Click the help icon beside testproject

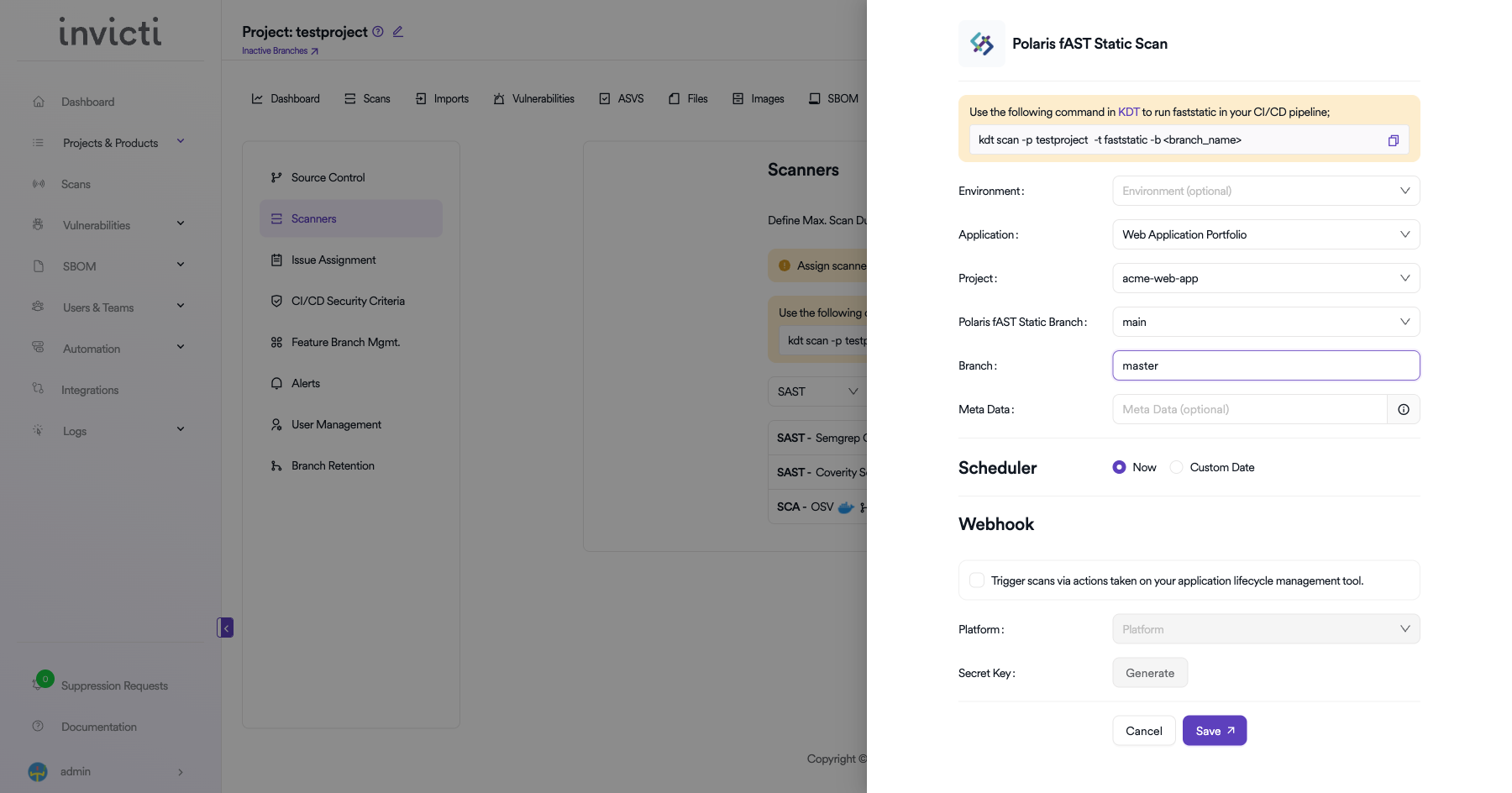click(x=378, y=32)
